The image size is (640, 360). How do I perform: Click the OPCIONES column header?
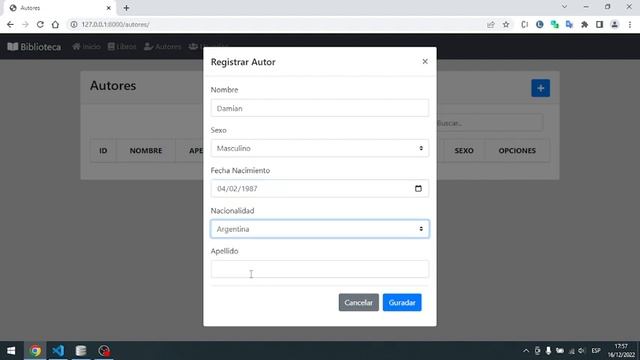(x=517, y=151)
